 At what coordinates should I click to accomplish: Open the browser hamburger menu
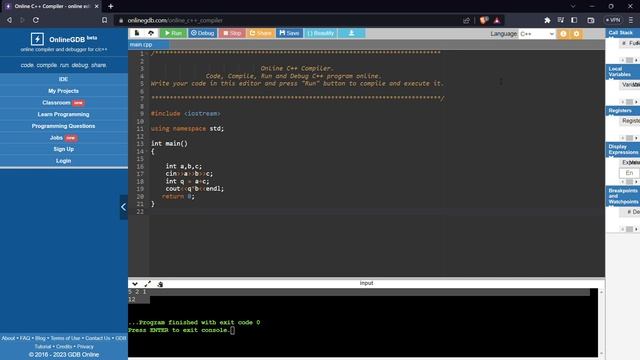[631, 20]
